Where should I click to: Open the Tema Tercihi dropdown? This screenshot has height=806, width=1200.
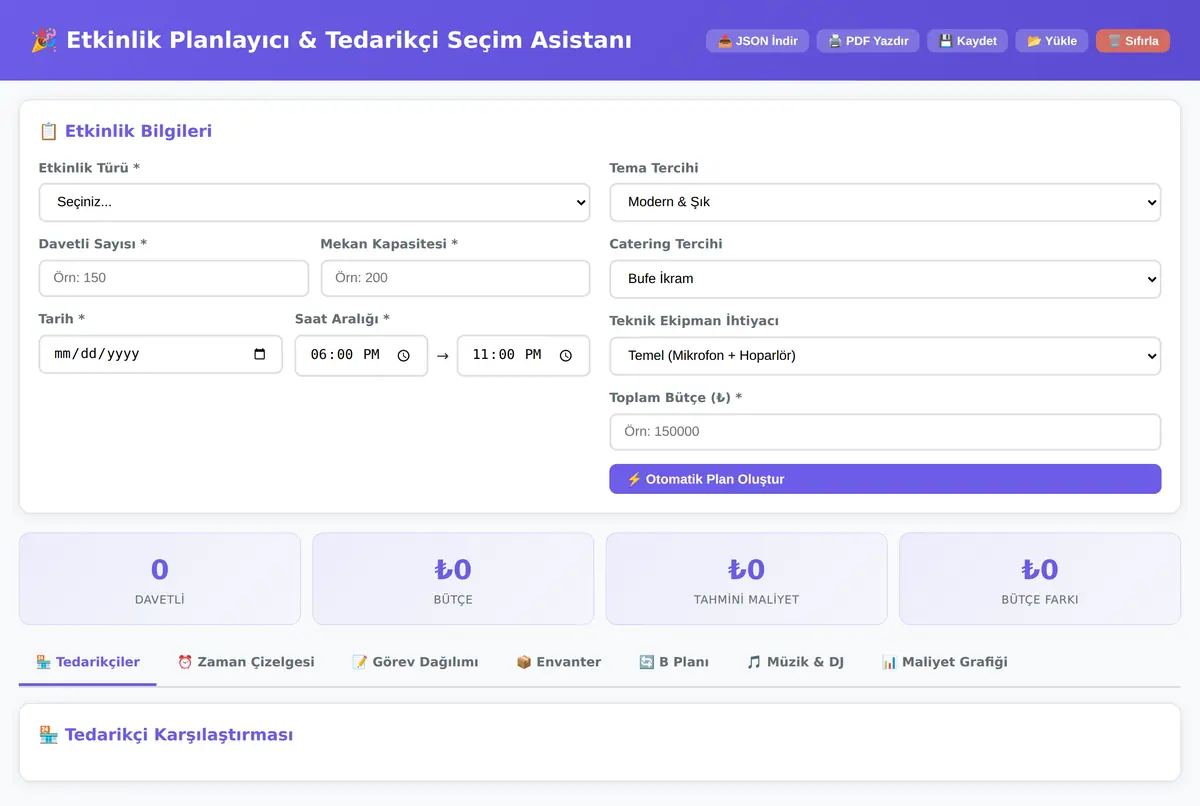click(x=885, y=202)
